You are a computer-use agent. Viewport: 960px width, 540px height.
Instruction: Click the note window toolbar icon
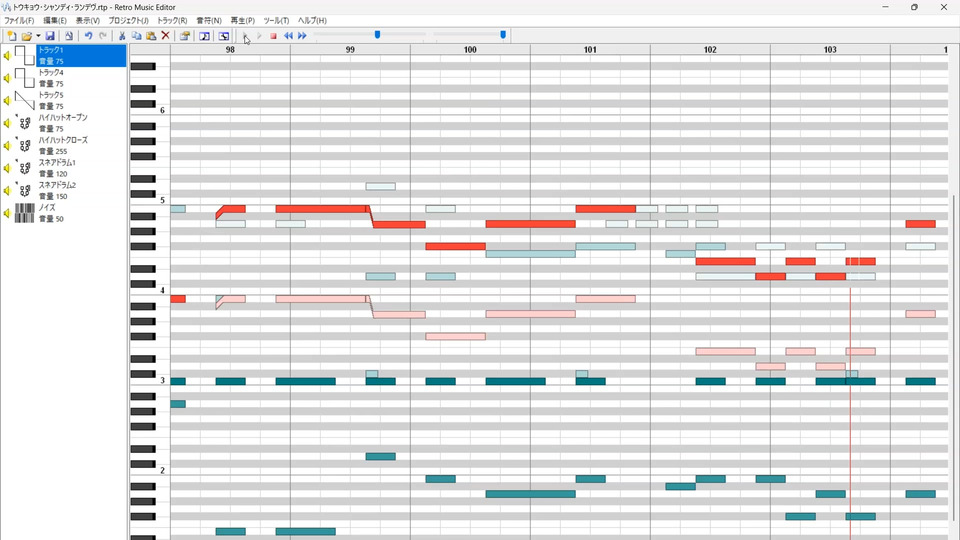click(204, 36)
